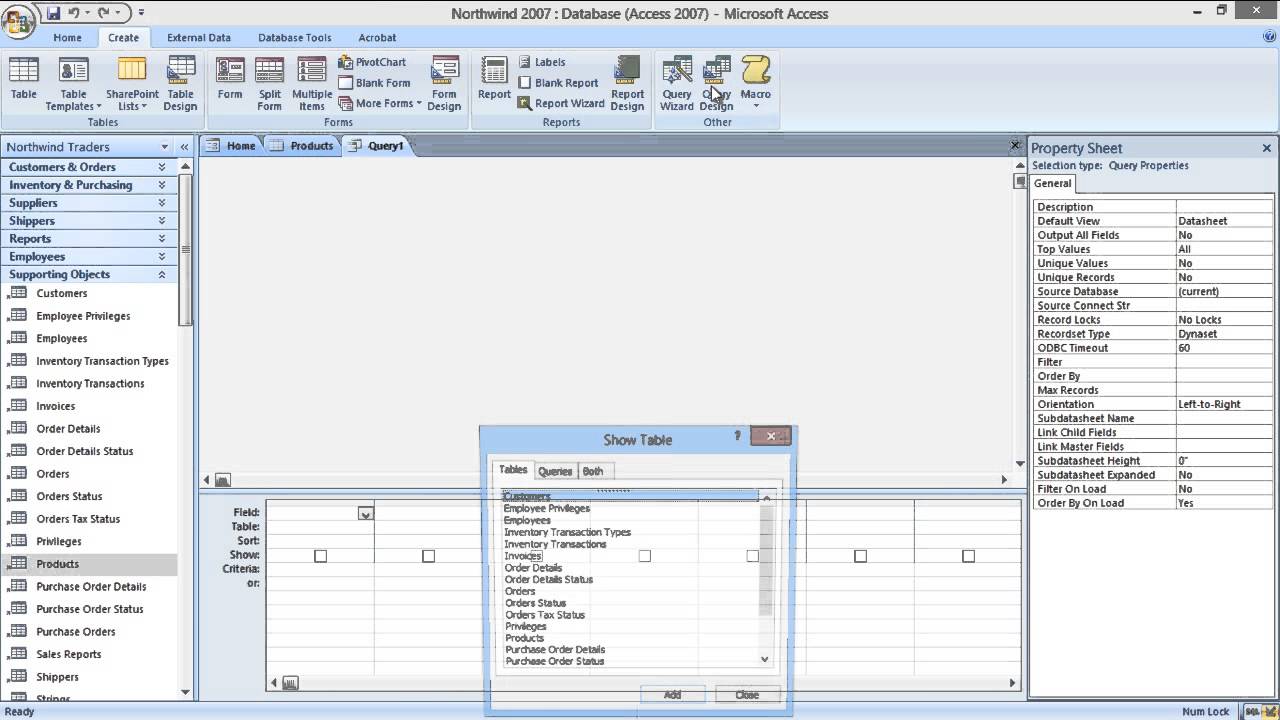Screen dimensions: 1280x720
Task: Click the Add button in Show Table
Action: click(x=672, y=694)
